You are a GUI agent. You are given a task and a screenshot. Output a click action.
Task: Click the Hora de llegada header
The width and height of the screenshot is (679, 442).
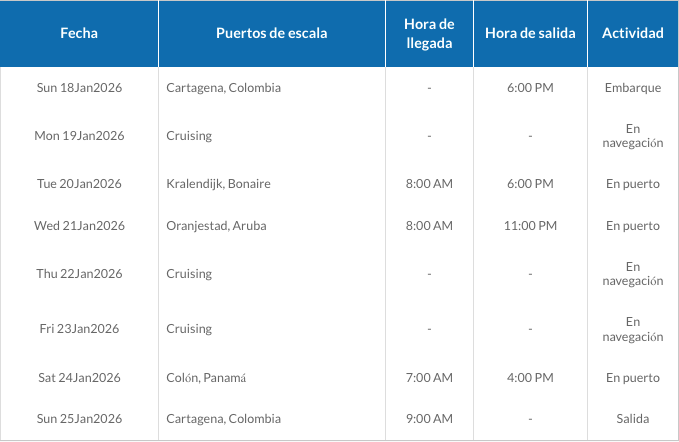click(429, 33)
